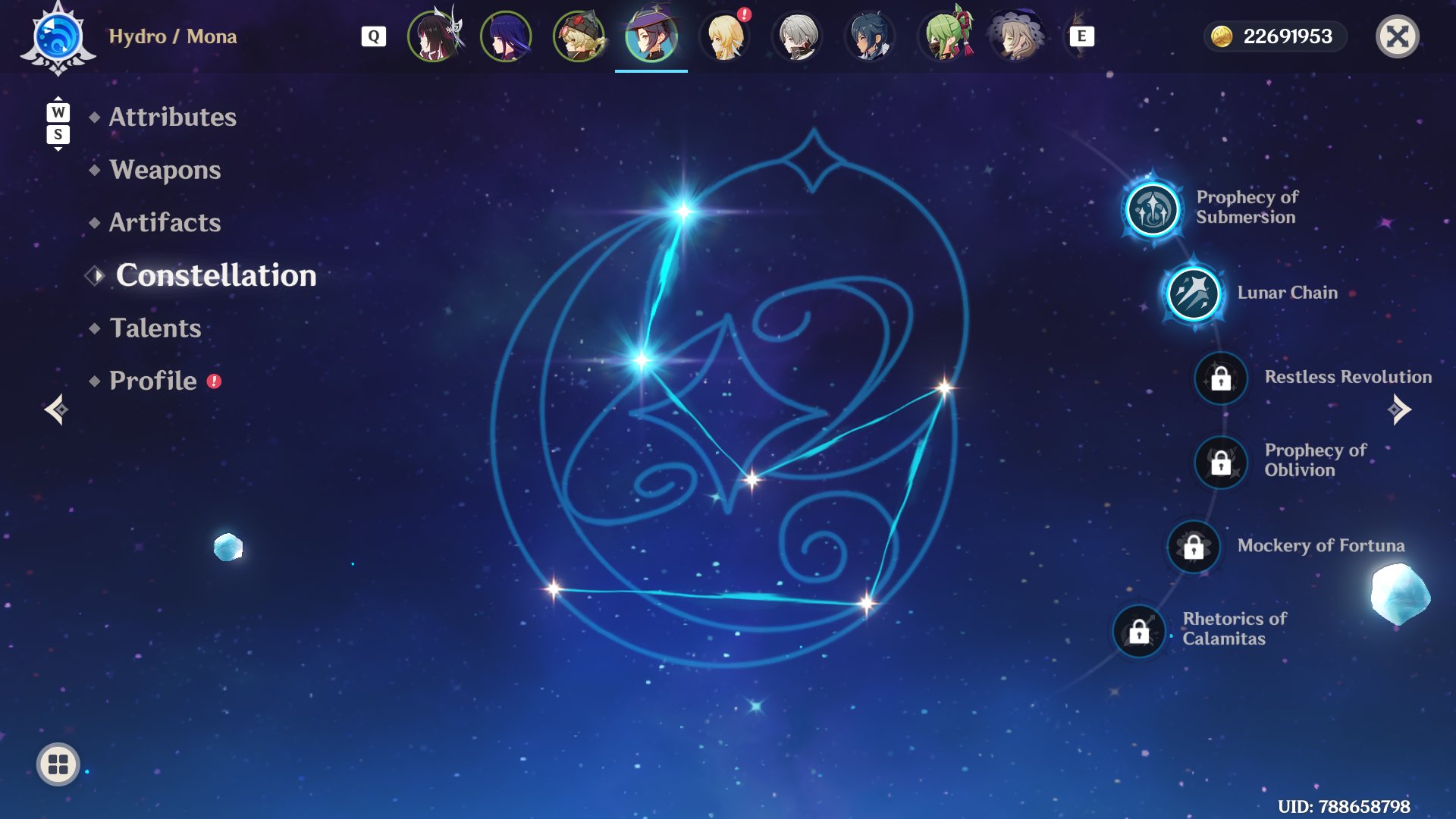Click the diamond marker beside Constellation
1456x819 pixels.
tap(95, 276)
